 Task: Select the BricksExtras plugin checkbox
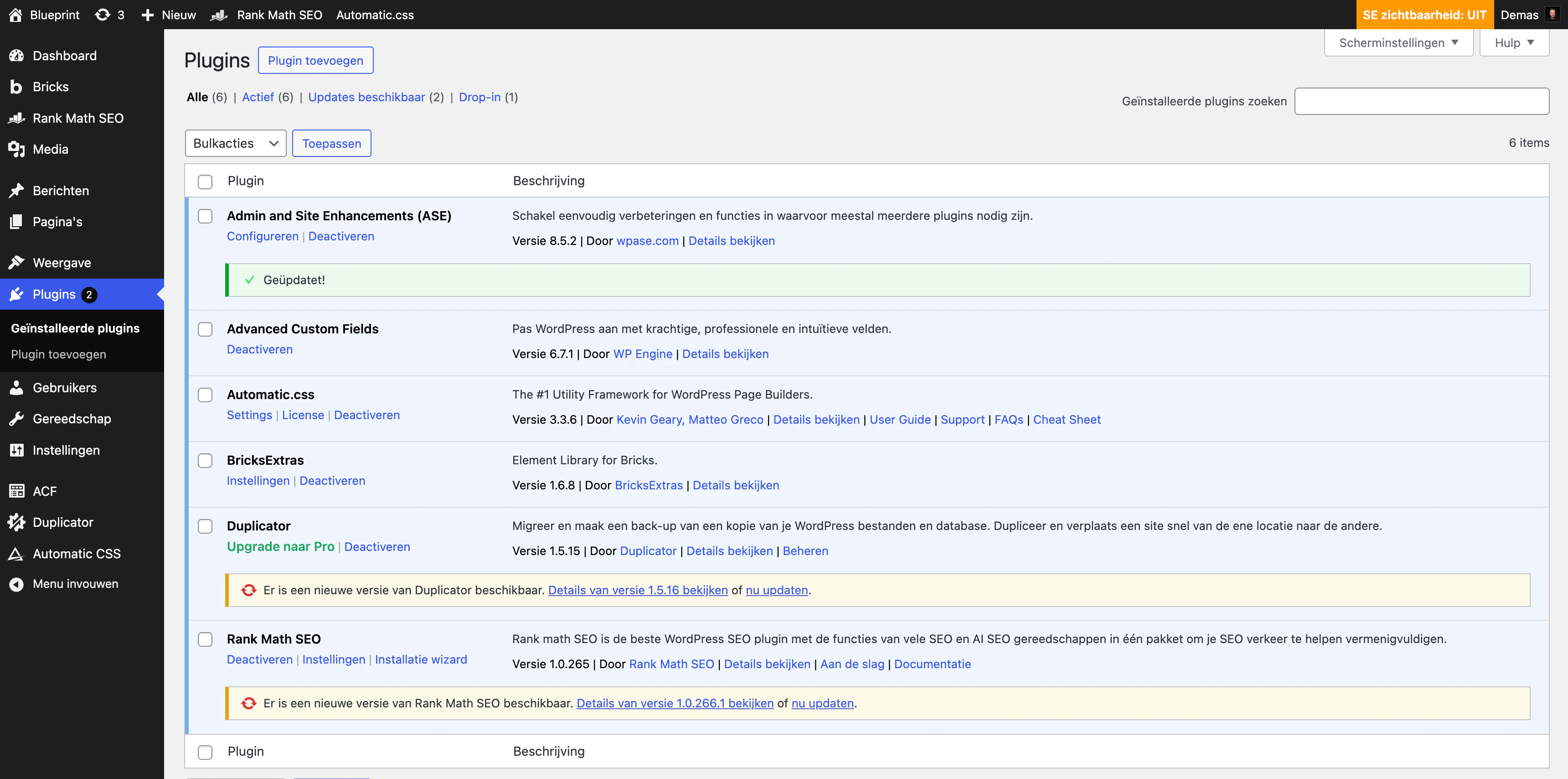coord(205,461)
